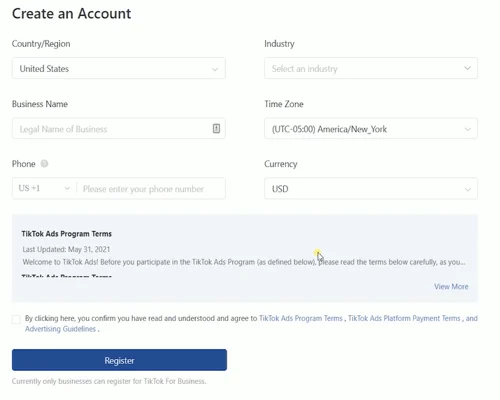Open the America/New_York time zone dropdown

pyautogui.click(x=371, y=128)
